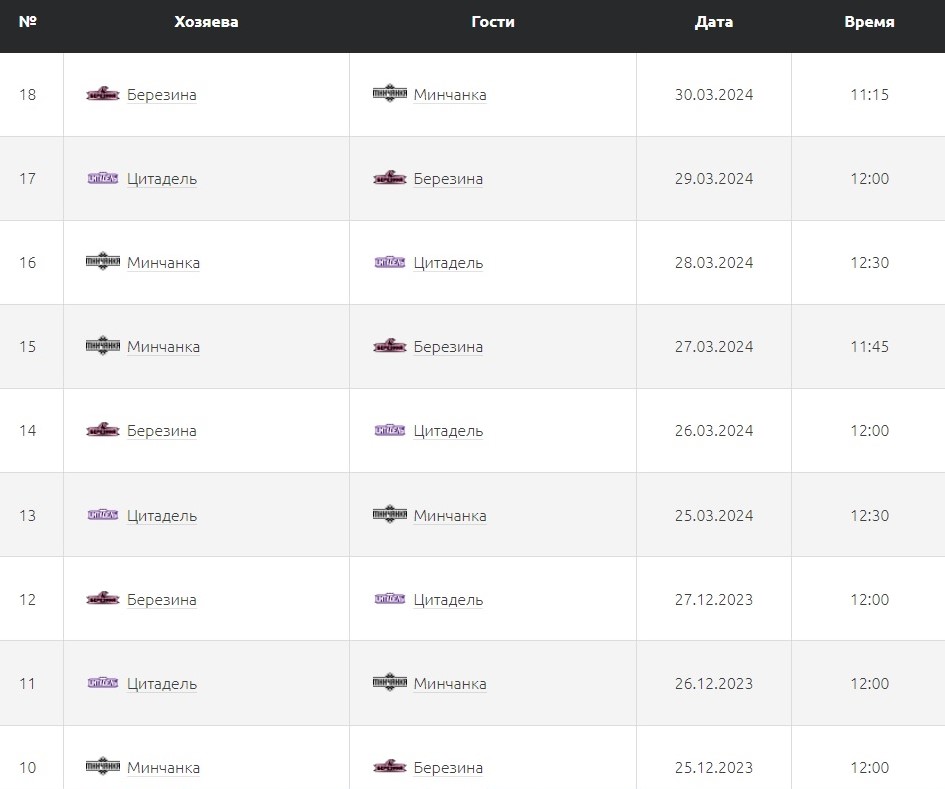This screenshot has width=945, height=789.
Task: Open Березина home team link in match 12
Action: (x=162, y=600)
